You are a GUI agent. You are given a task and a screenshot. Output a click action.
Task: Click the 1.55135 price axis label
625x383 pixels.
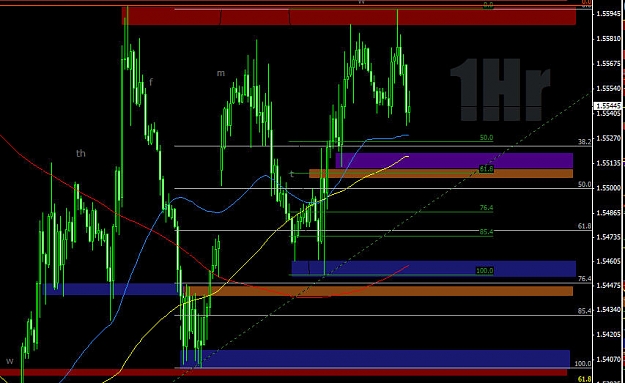click(x=608, y=163)
